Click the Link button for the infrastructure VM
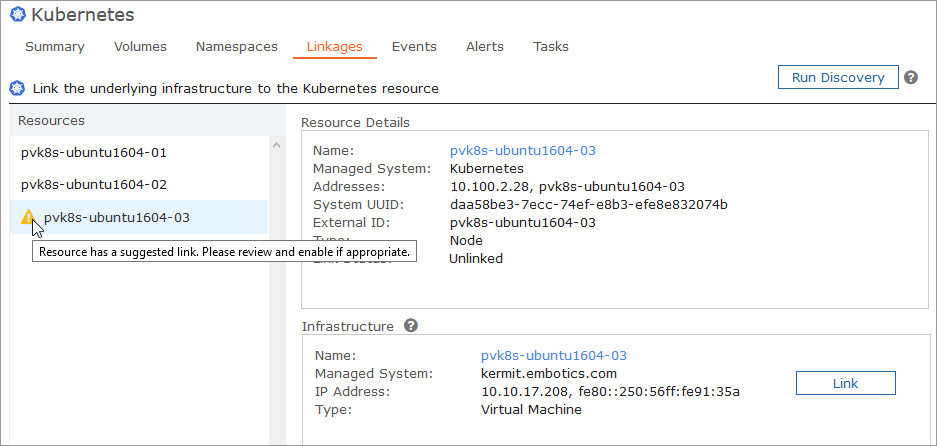The image size is (937, 446). 846,383
